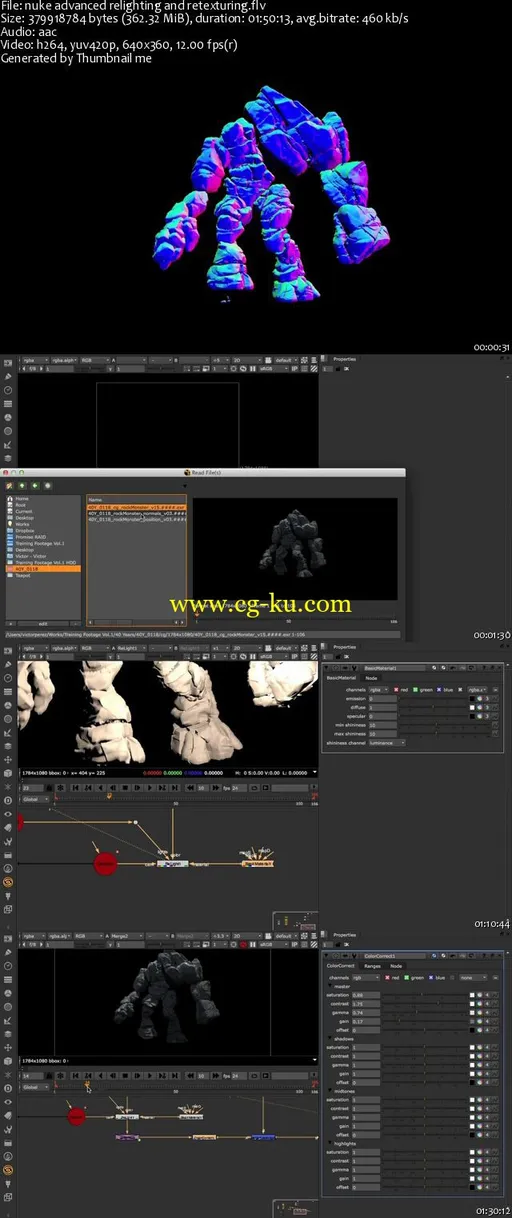Select the rockMonster_position_v05 file row

[136, 519]
